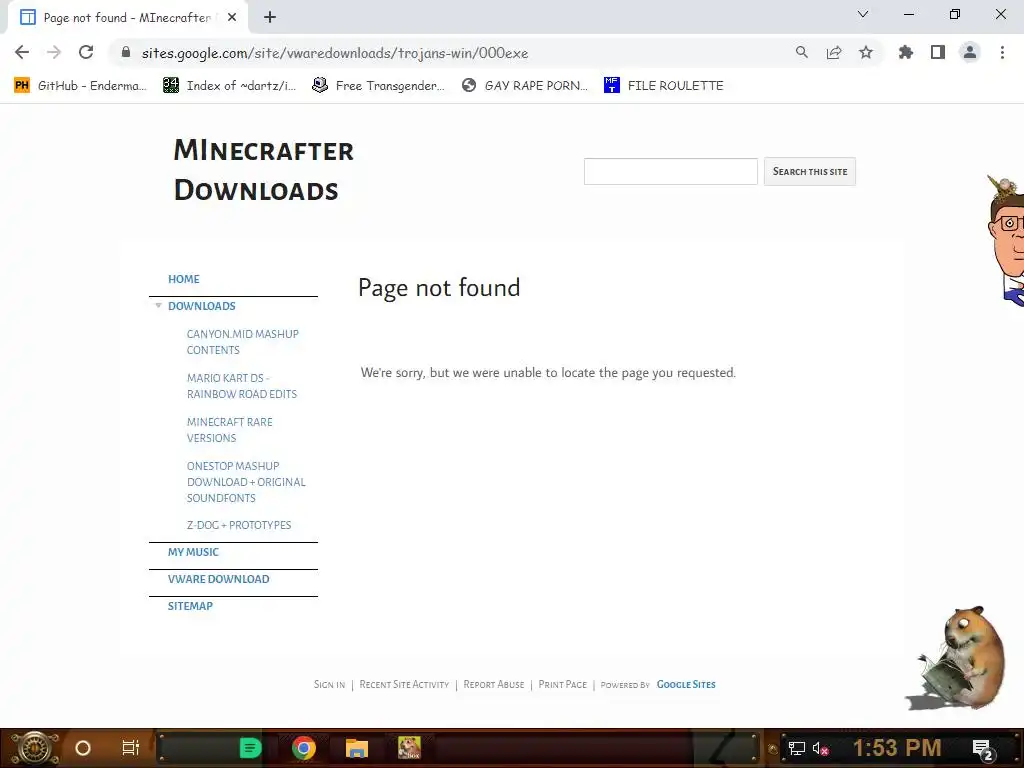Focus the site search text box

(671, 171)
